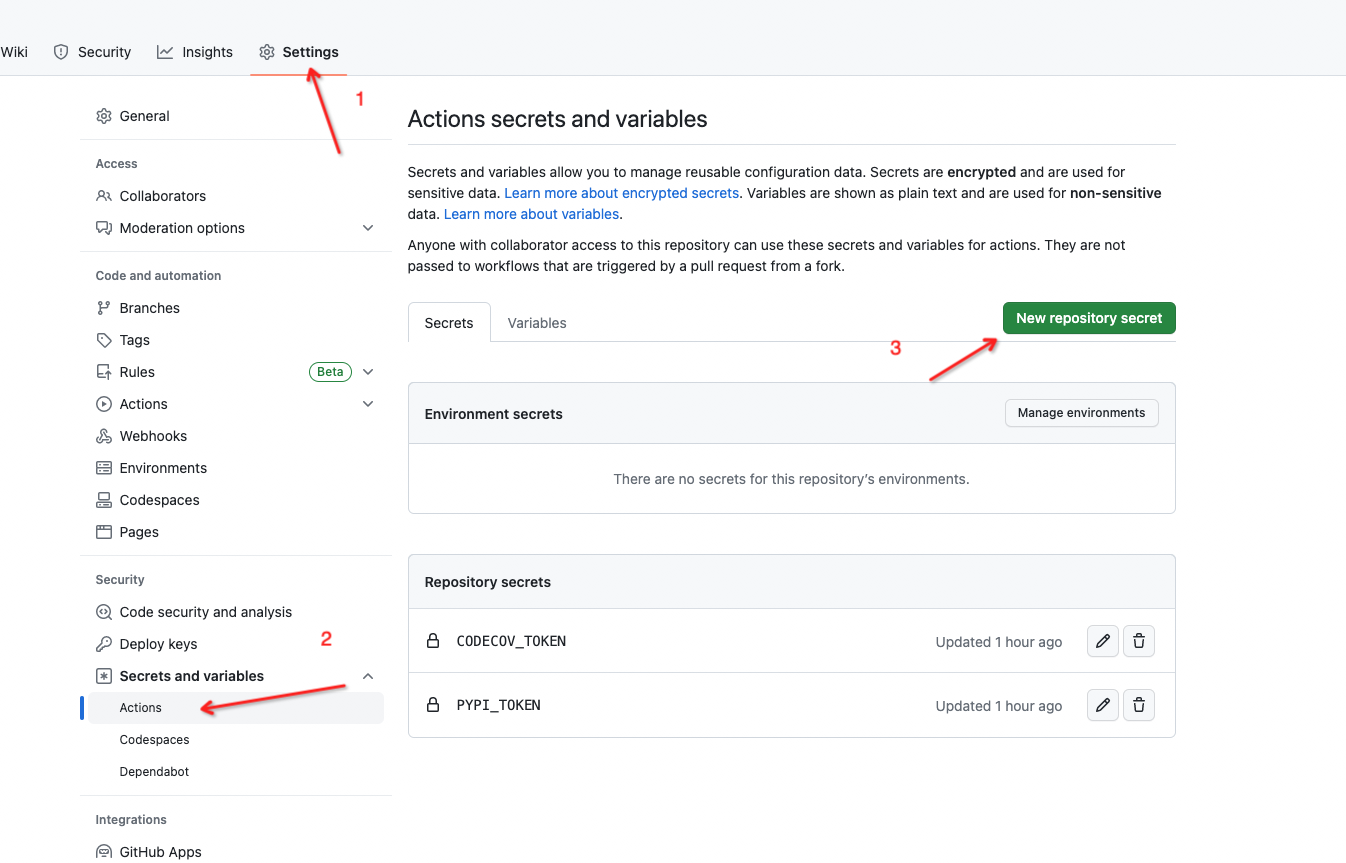Open Learn more about encrypted secrets link
This screenshot has width=1346, height=863.
coord(621,193)
